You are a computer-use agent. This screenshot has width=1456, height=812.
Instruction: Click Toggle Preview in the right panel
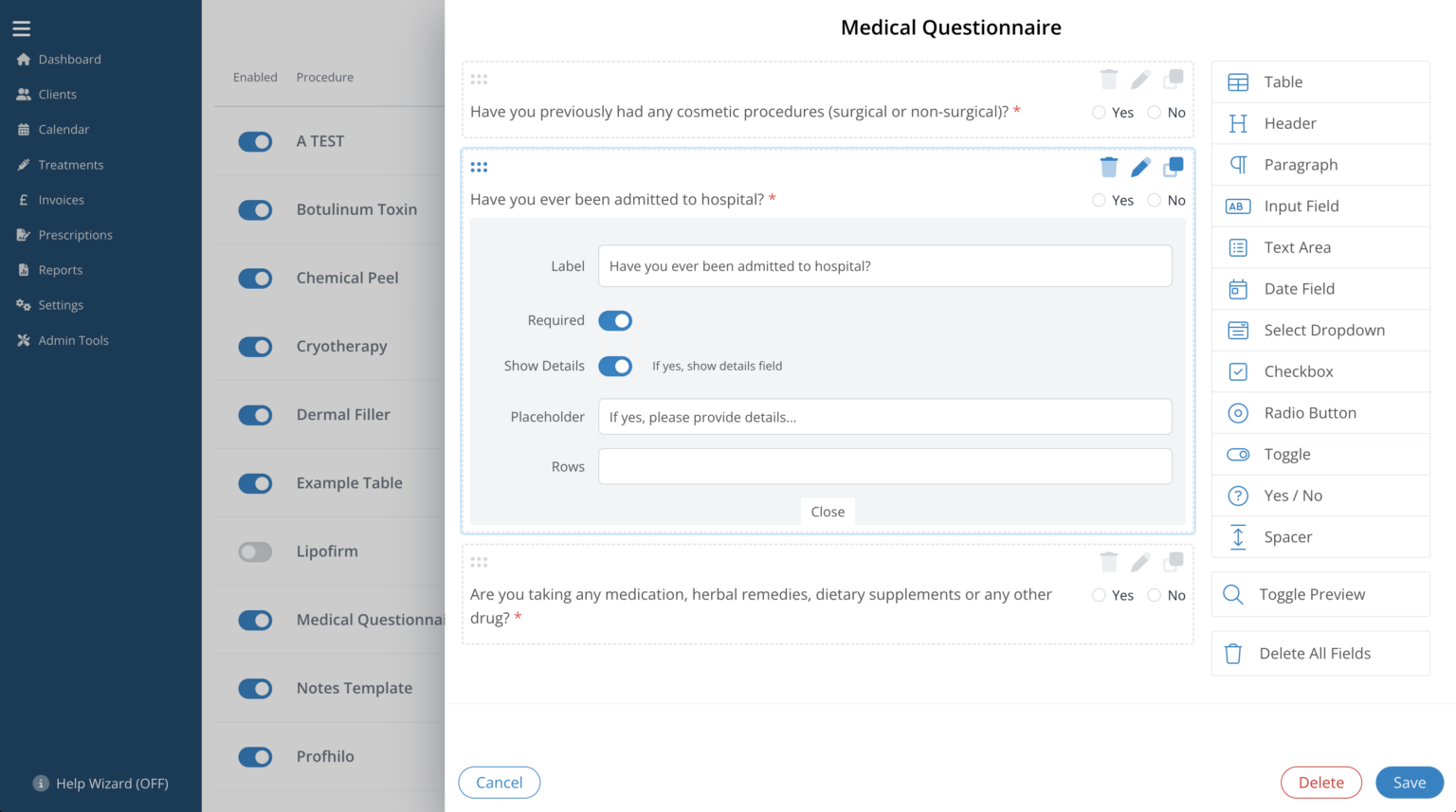coord(1312,594)
